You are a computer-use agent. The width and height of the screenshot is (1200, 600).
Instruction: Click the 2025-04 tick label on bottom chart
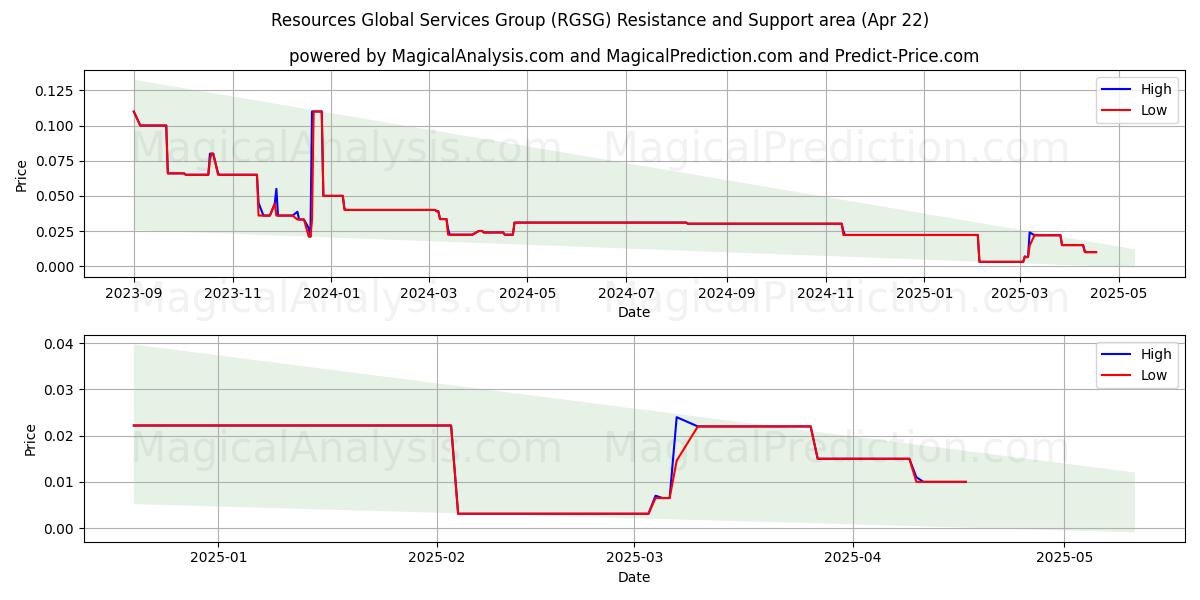pos(853,558)
